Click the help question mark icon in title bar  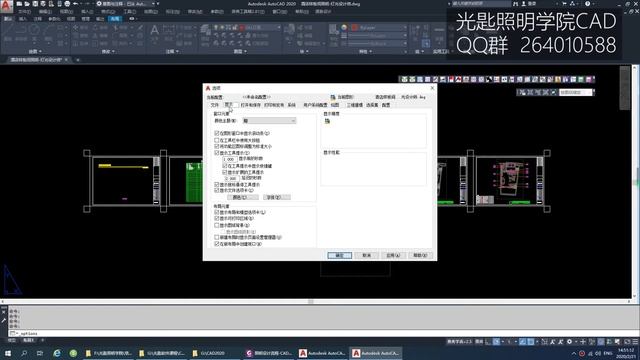point(588,4)
